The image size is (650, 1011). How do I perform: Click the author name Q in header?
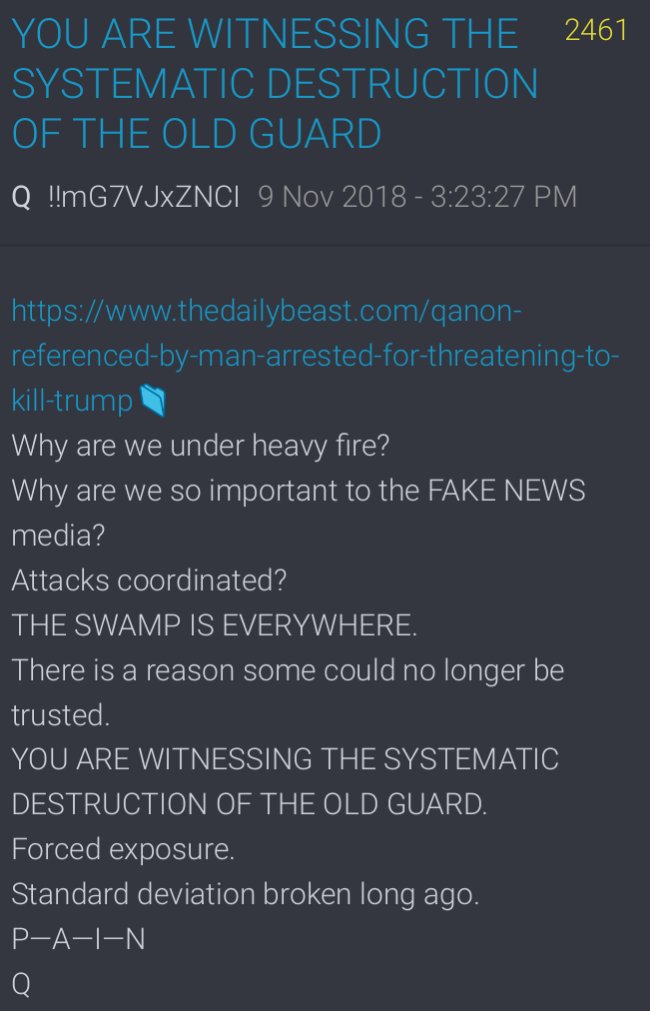pyautogui.click(x=22, y=197)
